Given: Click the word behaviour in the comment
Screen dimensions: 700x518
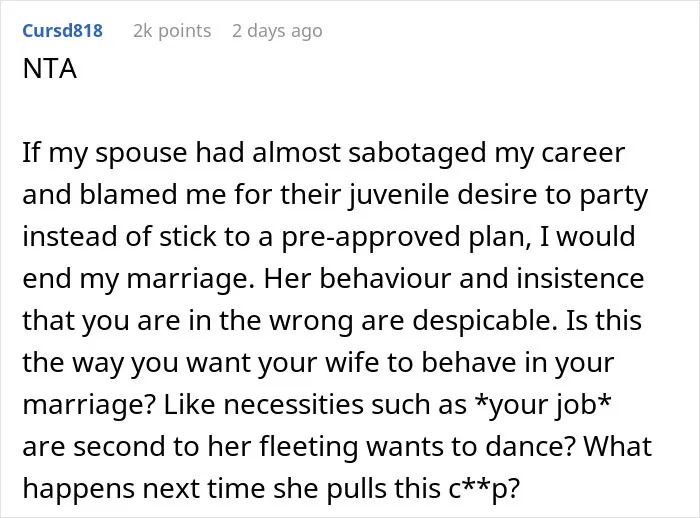Looking at the screenshot, I should 385,279.
